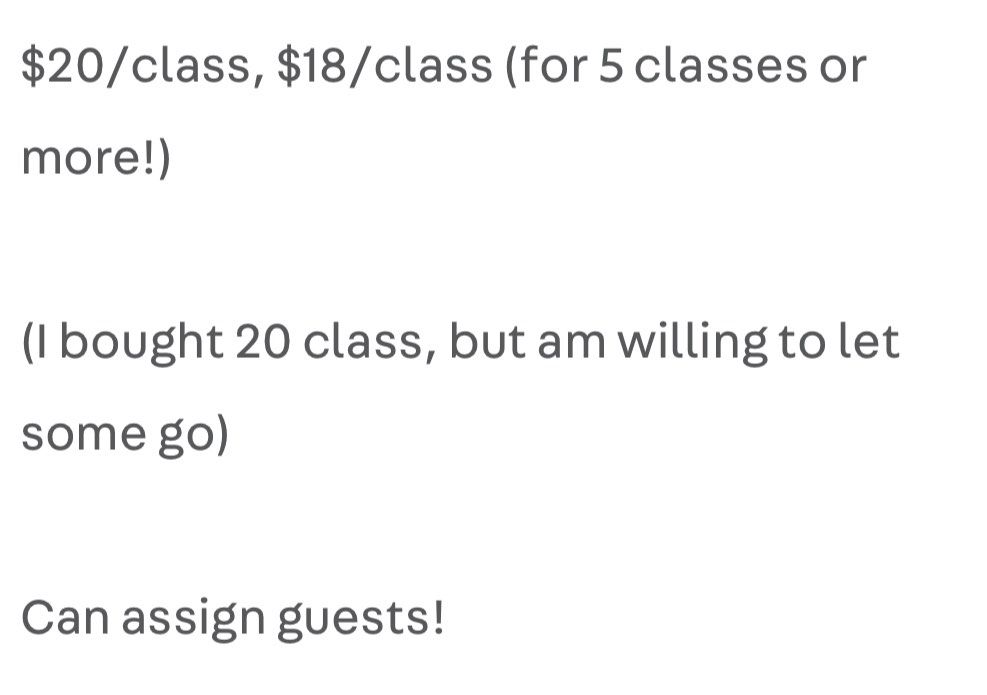The image size is (987, 695).
Task: Click the number "20" after "bought"
Action: 262,342
